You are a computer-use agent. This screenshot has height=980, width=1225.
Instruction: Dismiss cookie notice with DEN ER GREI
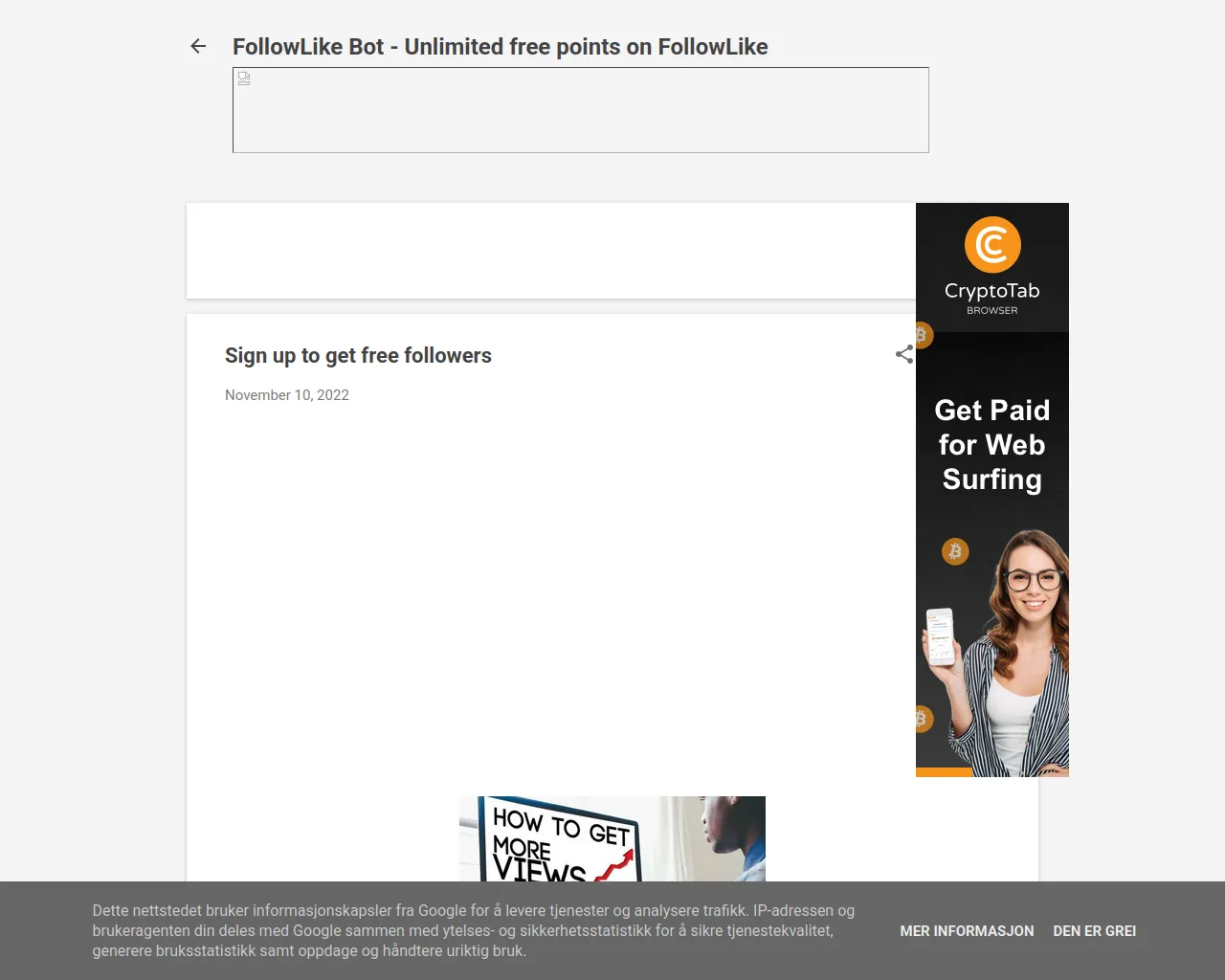coord(1095,931)
